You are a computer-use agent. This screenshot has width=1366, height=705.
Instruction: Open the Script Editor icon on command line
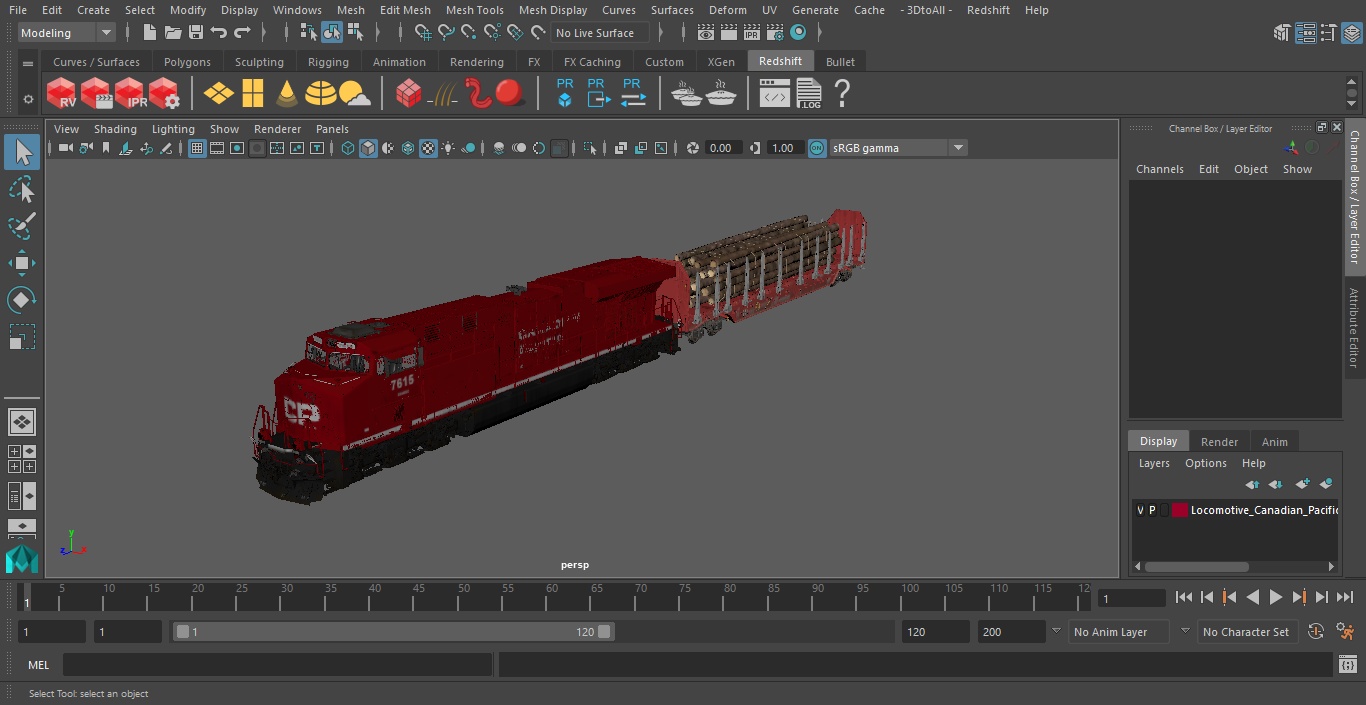coord(1347,665)
